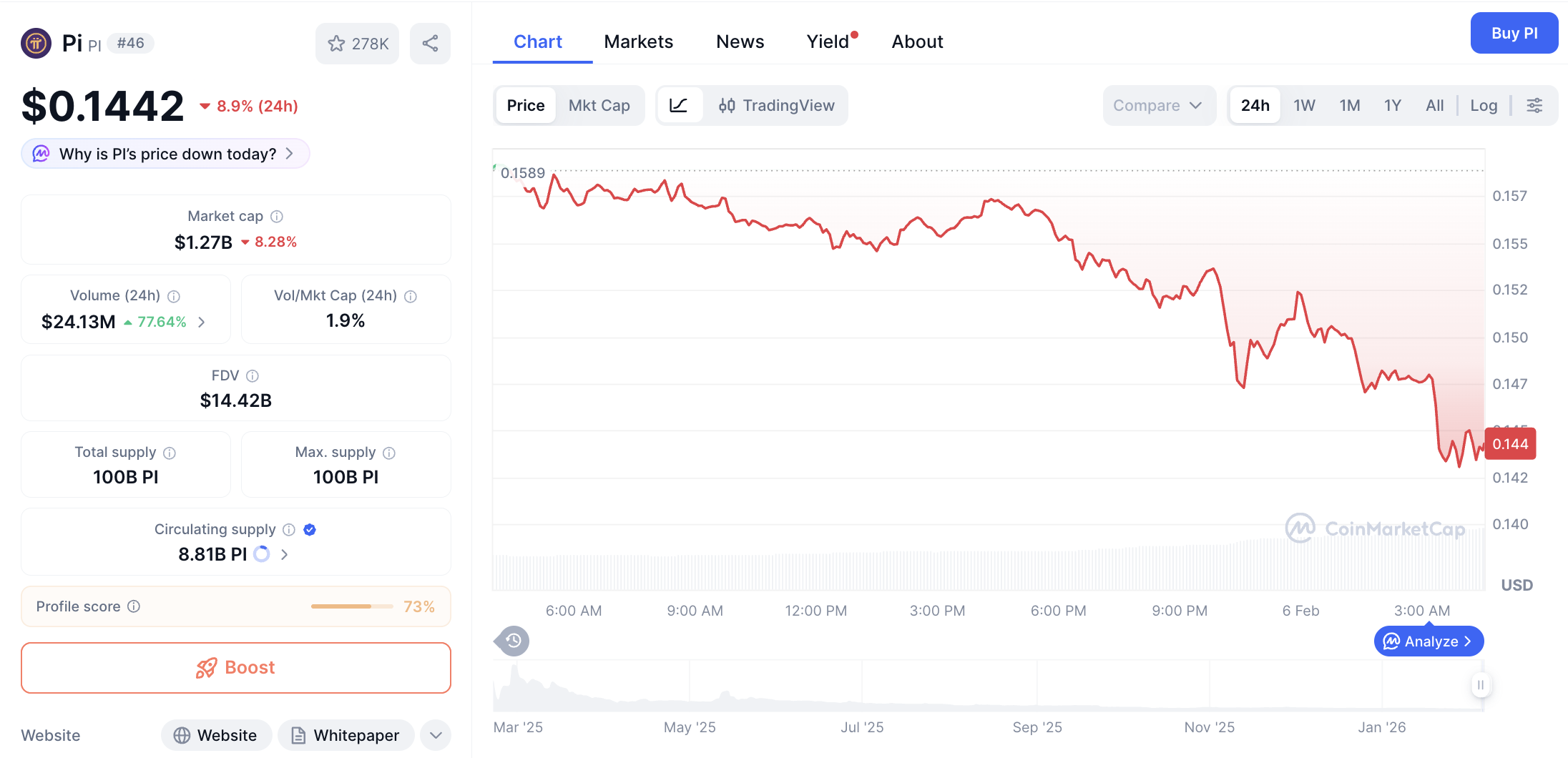
Task: Click the Buy PI button
Action: tap(1514, 33)
